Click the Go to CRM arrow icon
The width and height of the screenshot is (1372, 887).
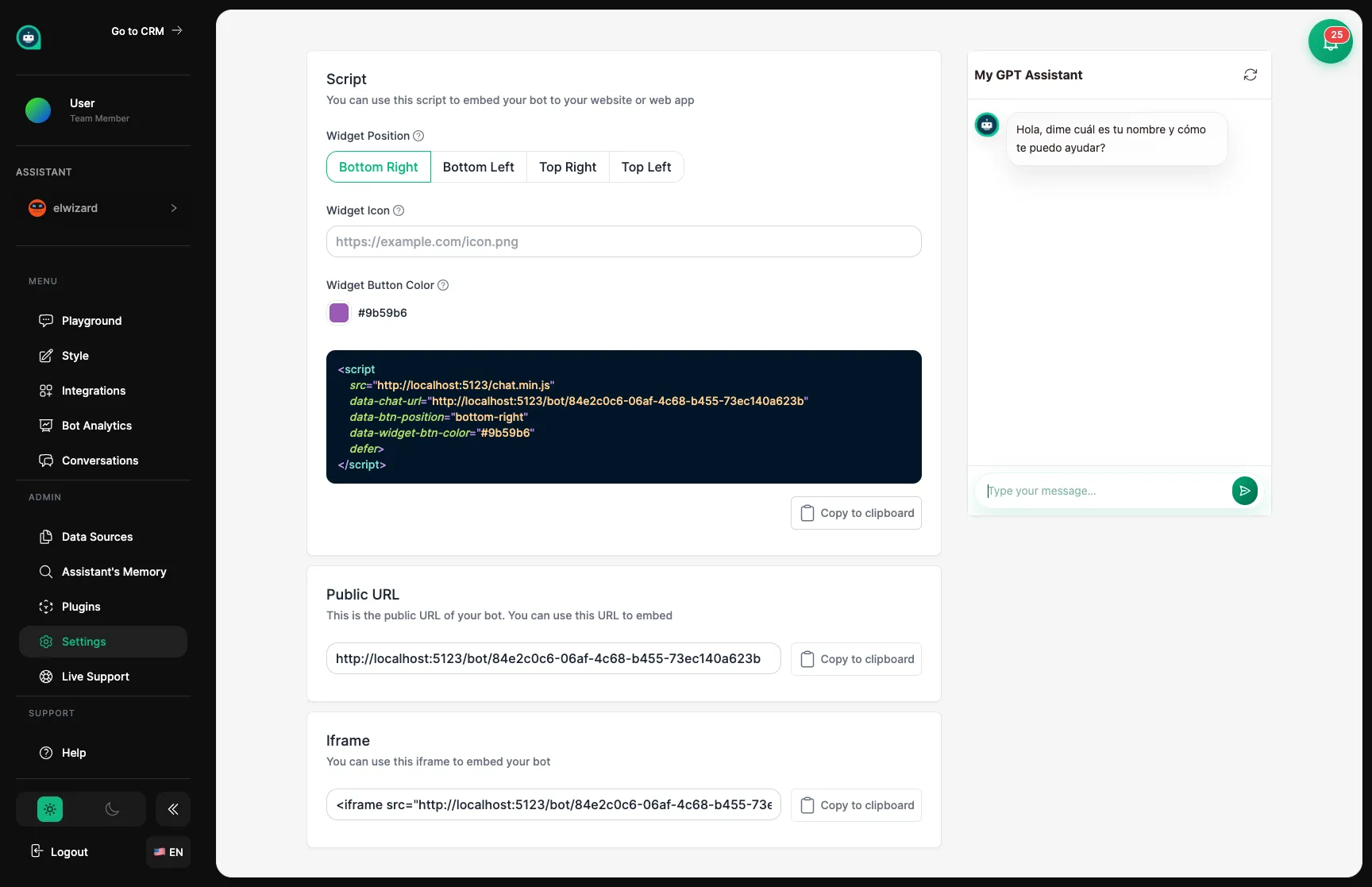[177, 30]
